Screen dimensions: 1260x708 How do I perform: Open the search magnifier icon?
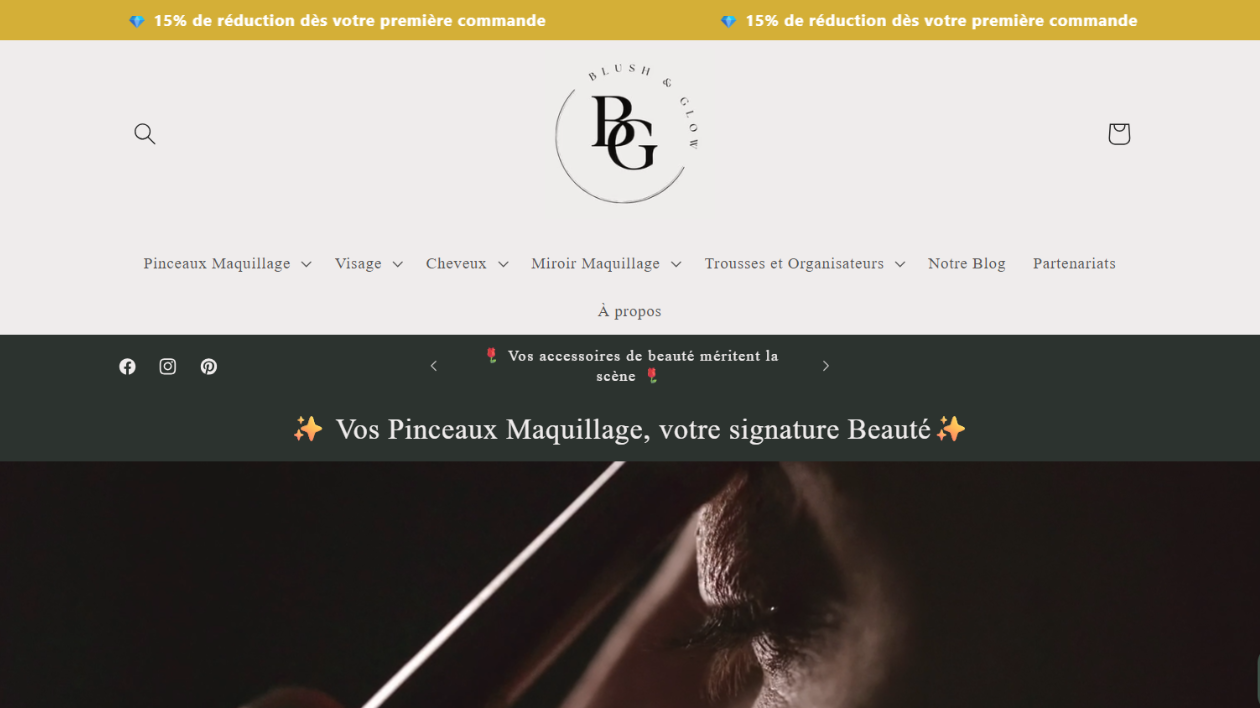(145, 134)
